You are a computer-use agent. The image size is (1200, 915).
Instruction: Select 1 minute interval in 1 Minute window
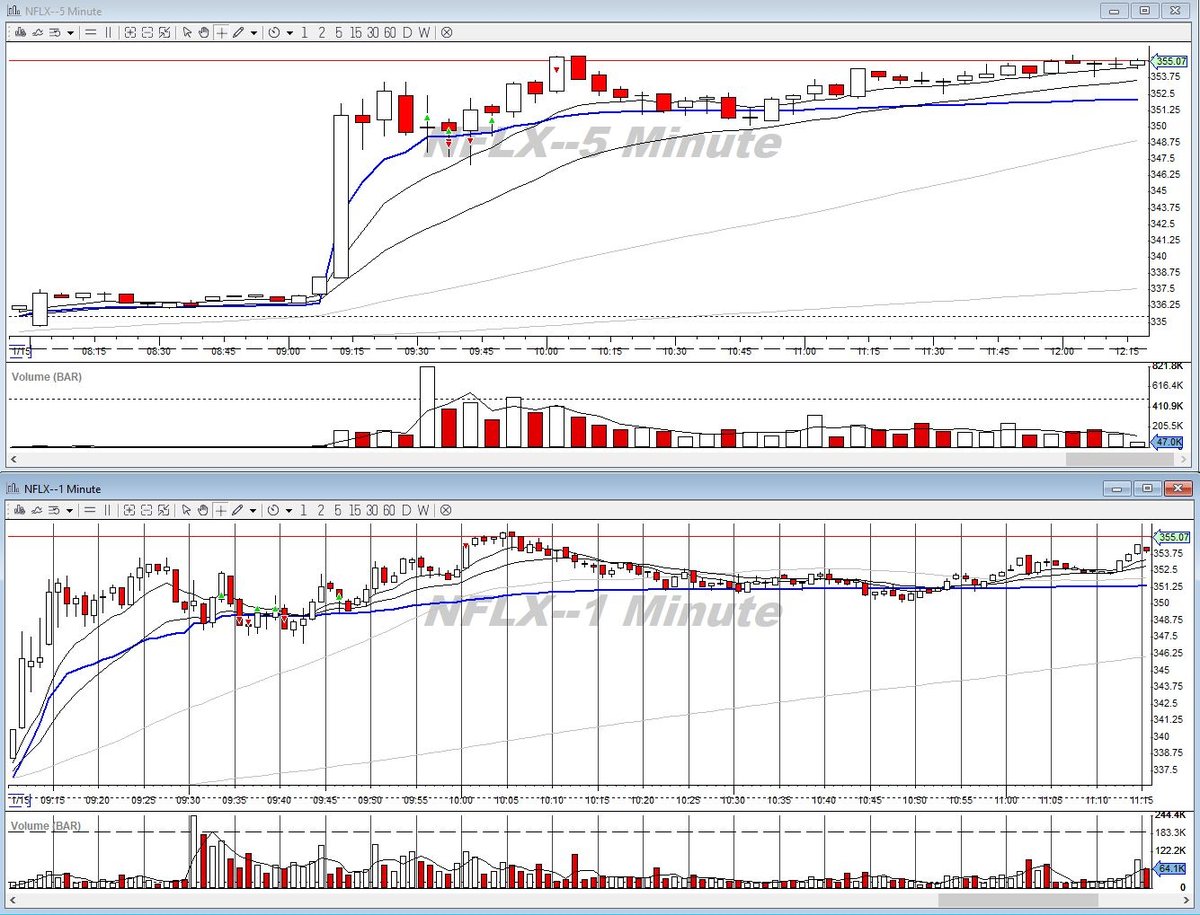304,510
